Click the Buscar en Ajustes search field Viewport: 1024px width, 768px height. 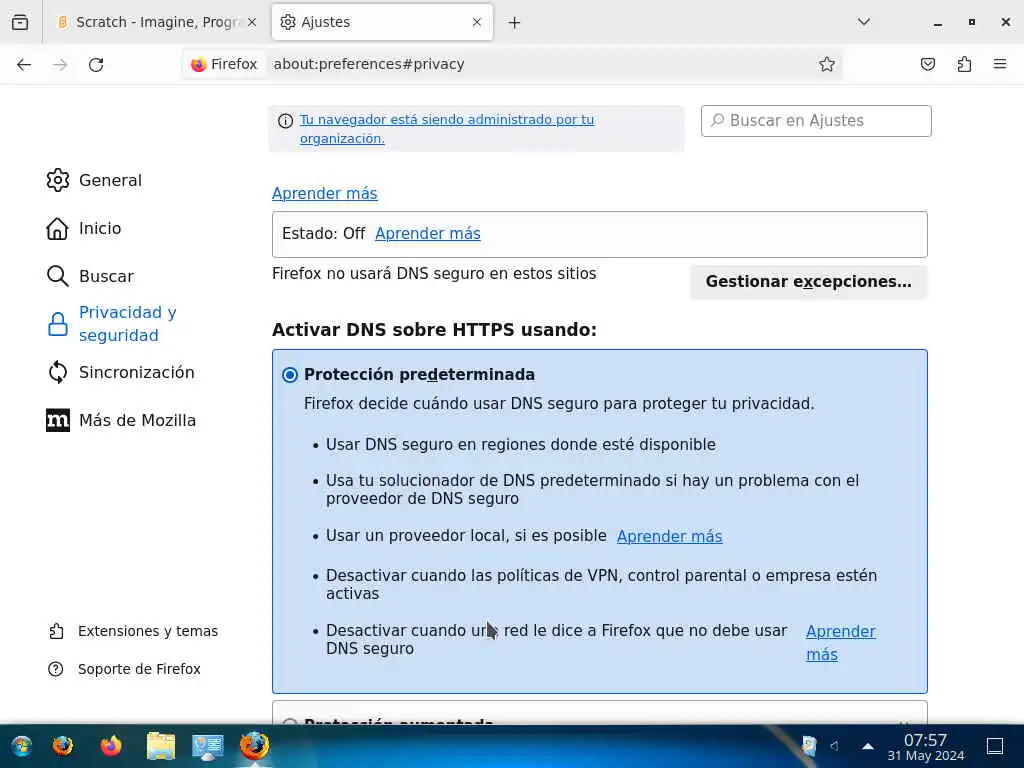(x=816, y=121)
